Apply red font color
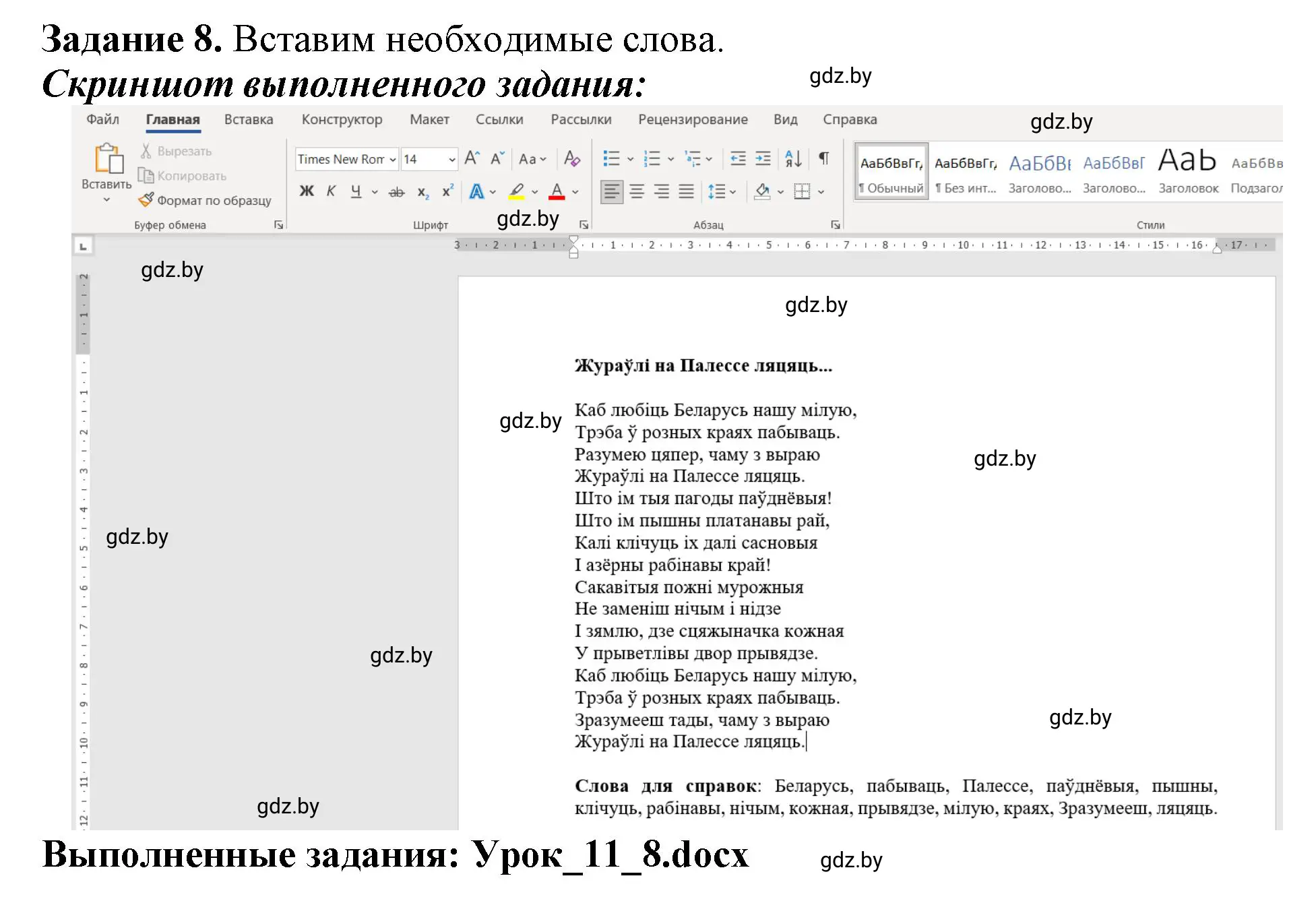Viewport: 1316px width, 901px height. [x=557, y=192]
